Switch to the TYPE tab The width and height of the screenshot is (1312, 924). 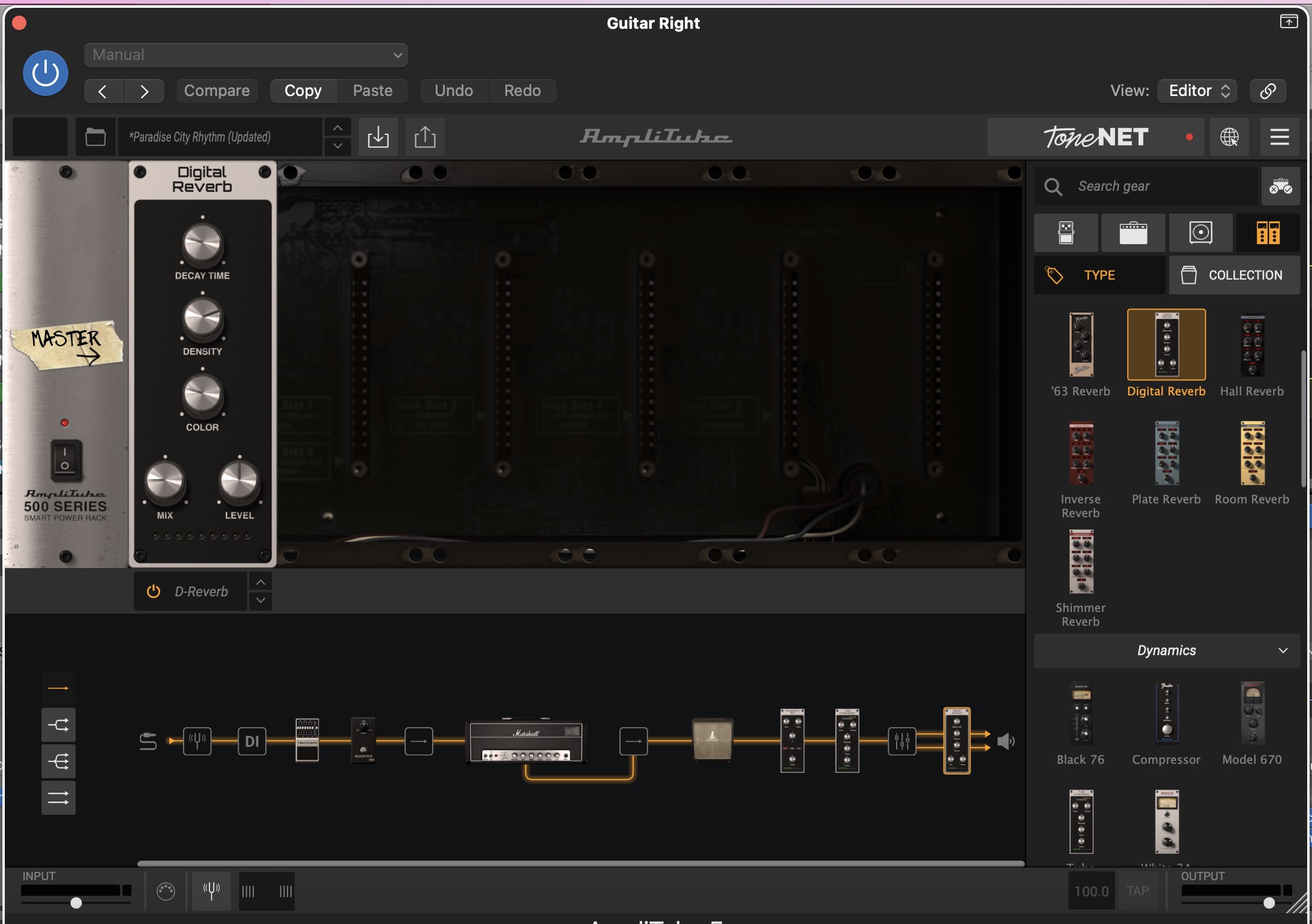click(1100, 275)
